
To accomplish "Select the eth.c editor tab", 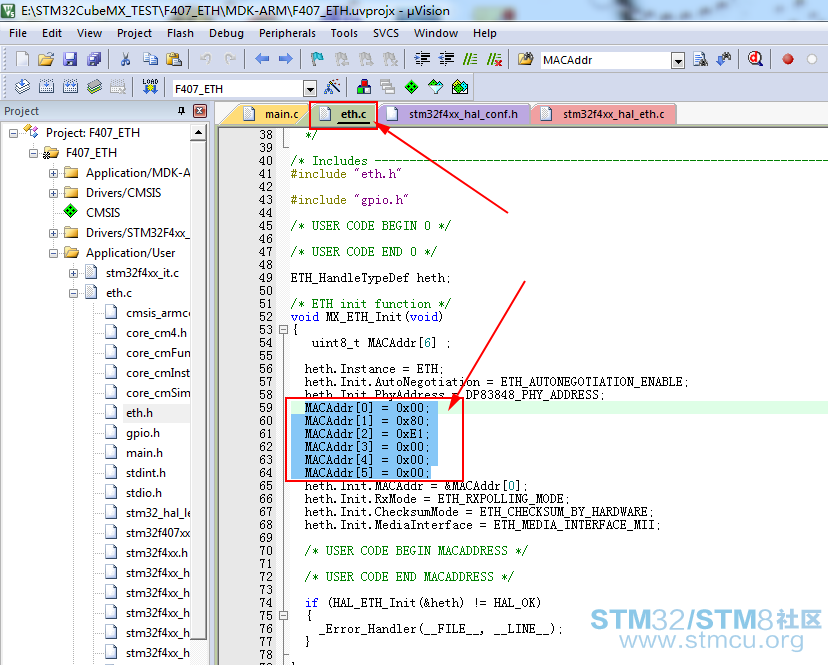I will pyautogui.click(x=344, y=114).
